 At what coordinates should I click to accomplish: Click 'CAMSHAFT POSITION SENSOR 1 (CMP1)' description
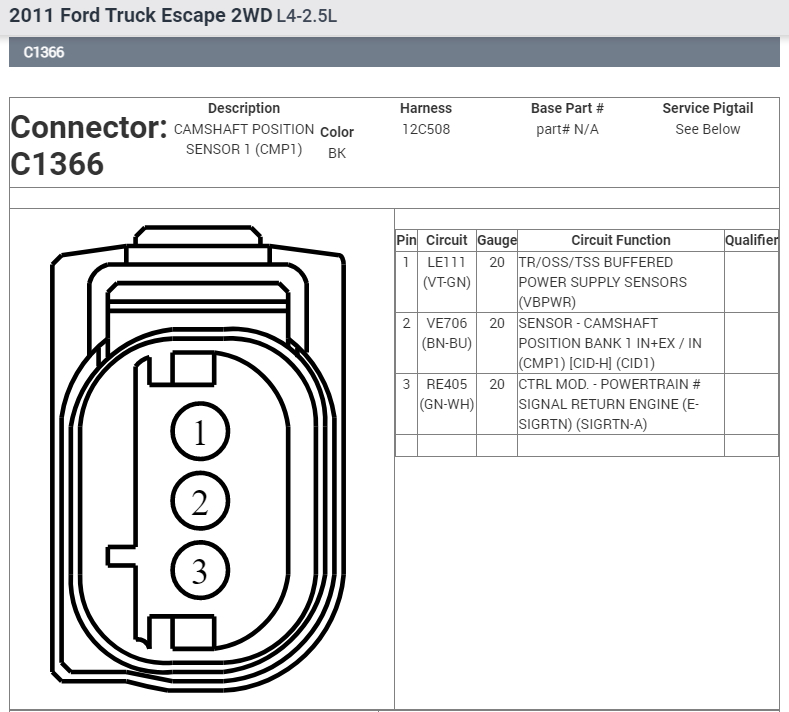click(244, 139)
